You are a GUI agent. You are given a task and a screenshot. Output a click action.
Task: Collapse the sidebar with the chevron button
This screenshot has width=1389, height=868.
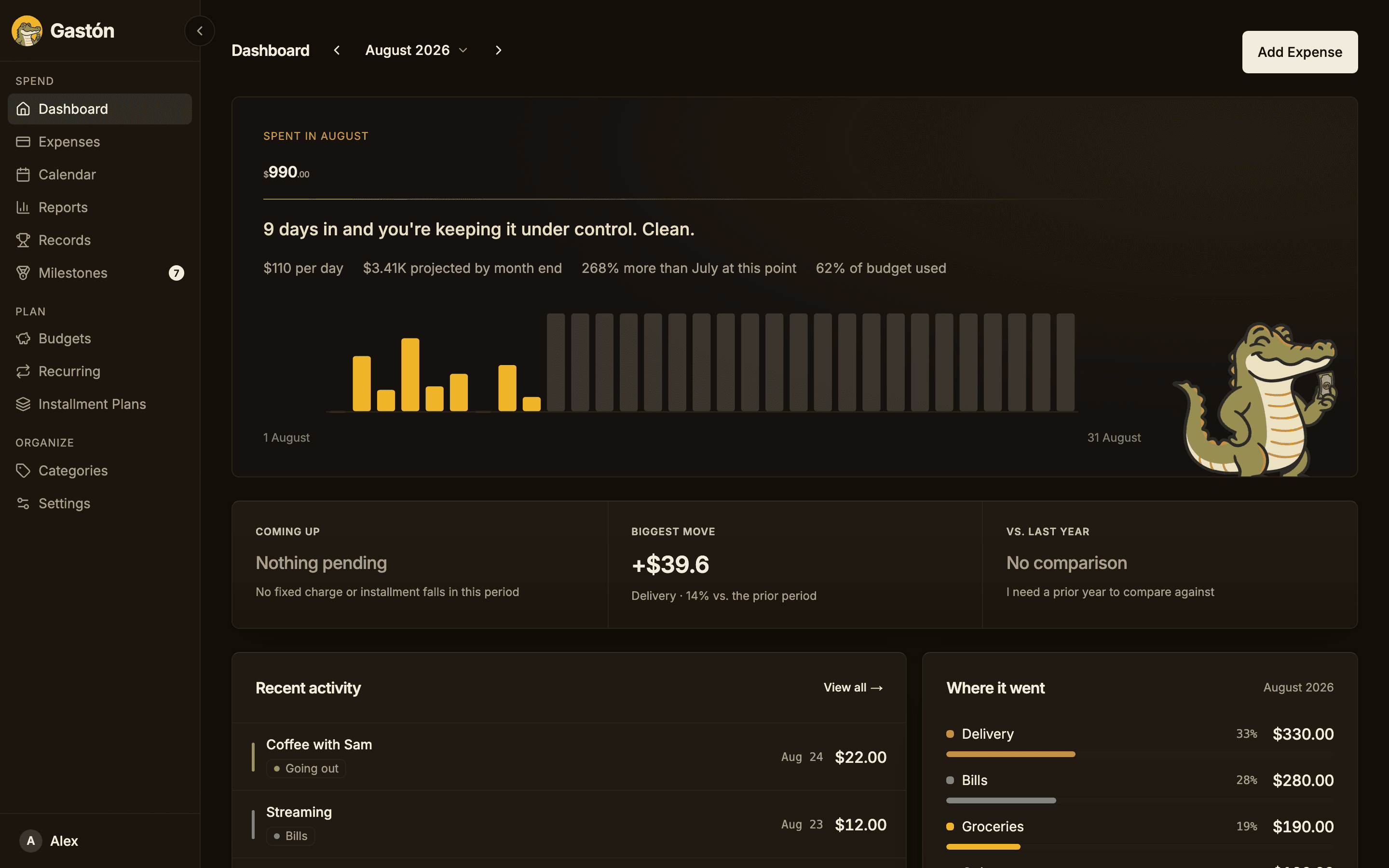[200, 31]
